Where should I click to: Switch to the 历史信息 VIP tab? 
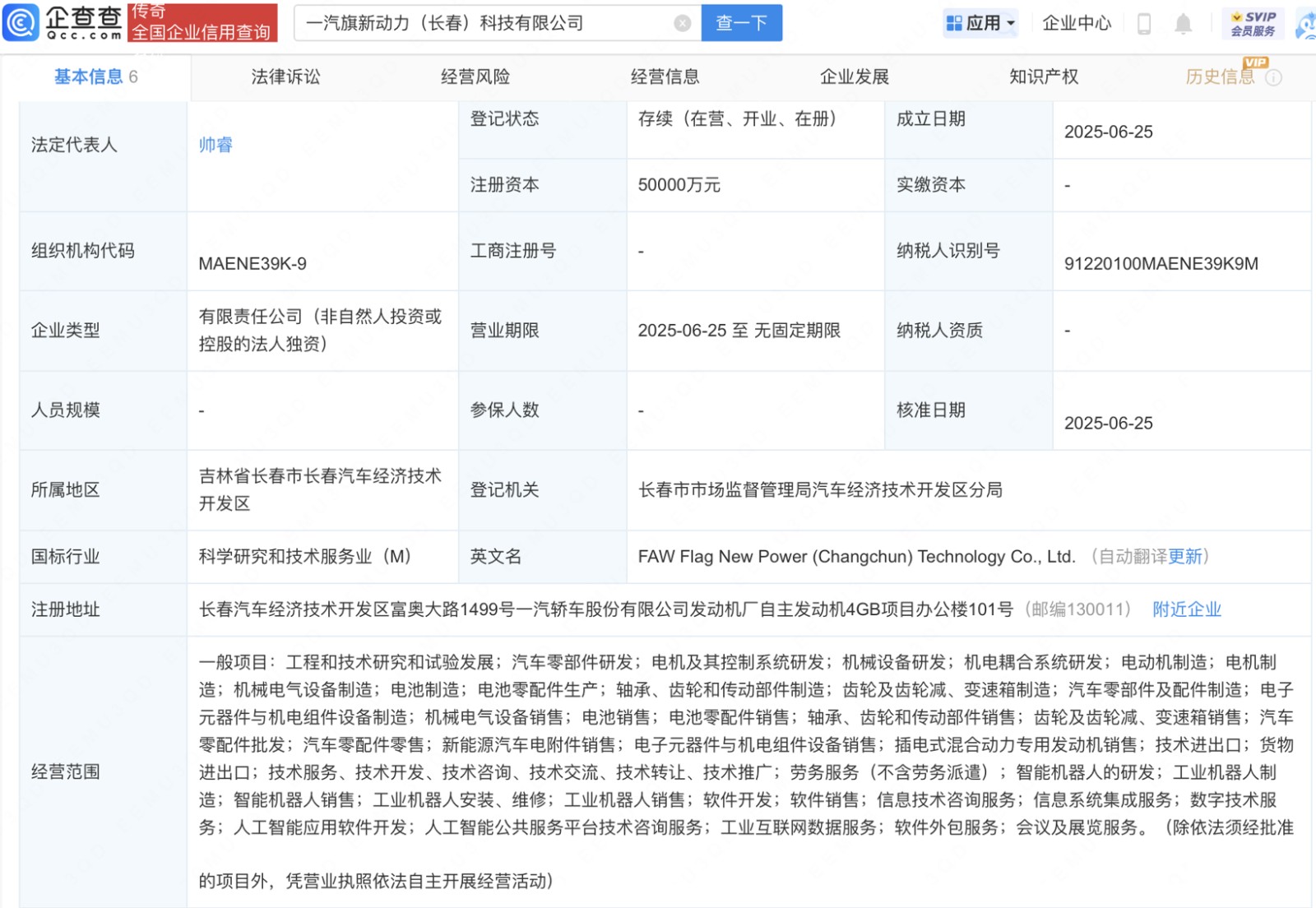coord(1220,76)
